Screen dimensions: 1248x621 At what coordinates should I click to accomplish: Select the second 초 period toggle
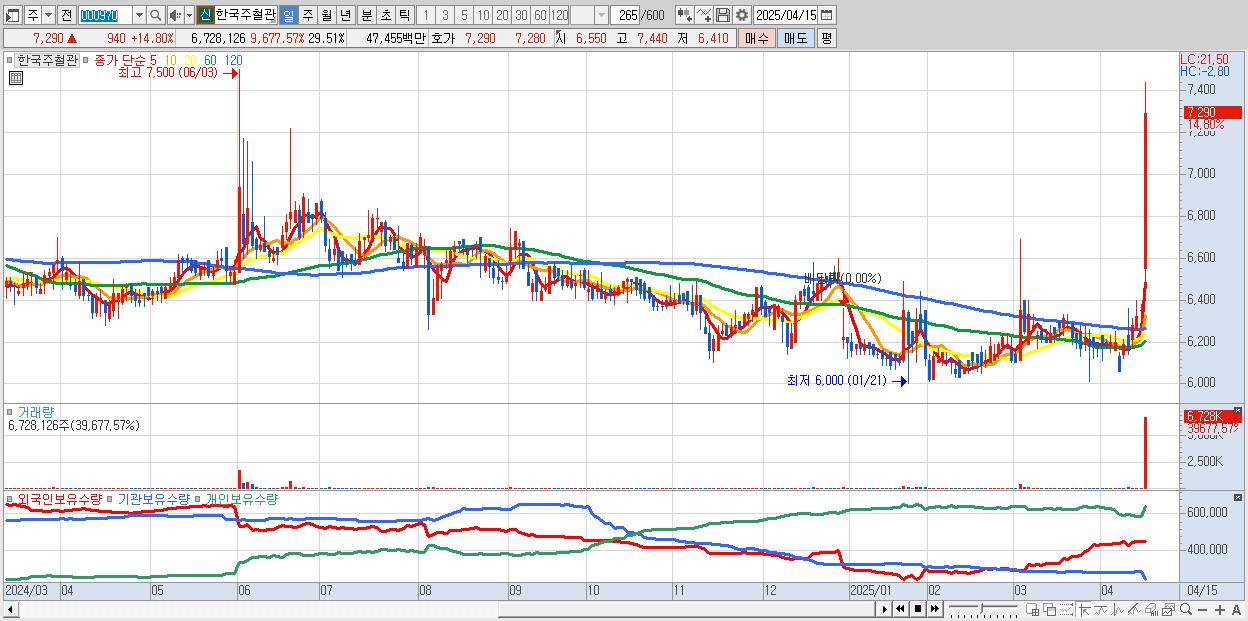(x=386, y=15)
